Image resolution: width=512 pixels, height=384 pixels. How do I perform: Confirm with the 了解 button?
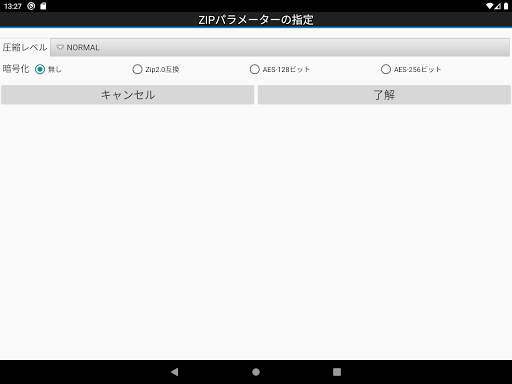[384, 95]
